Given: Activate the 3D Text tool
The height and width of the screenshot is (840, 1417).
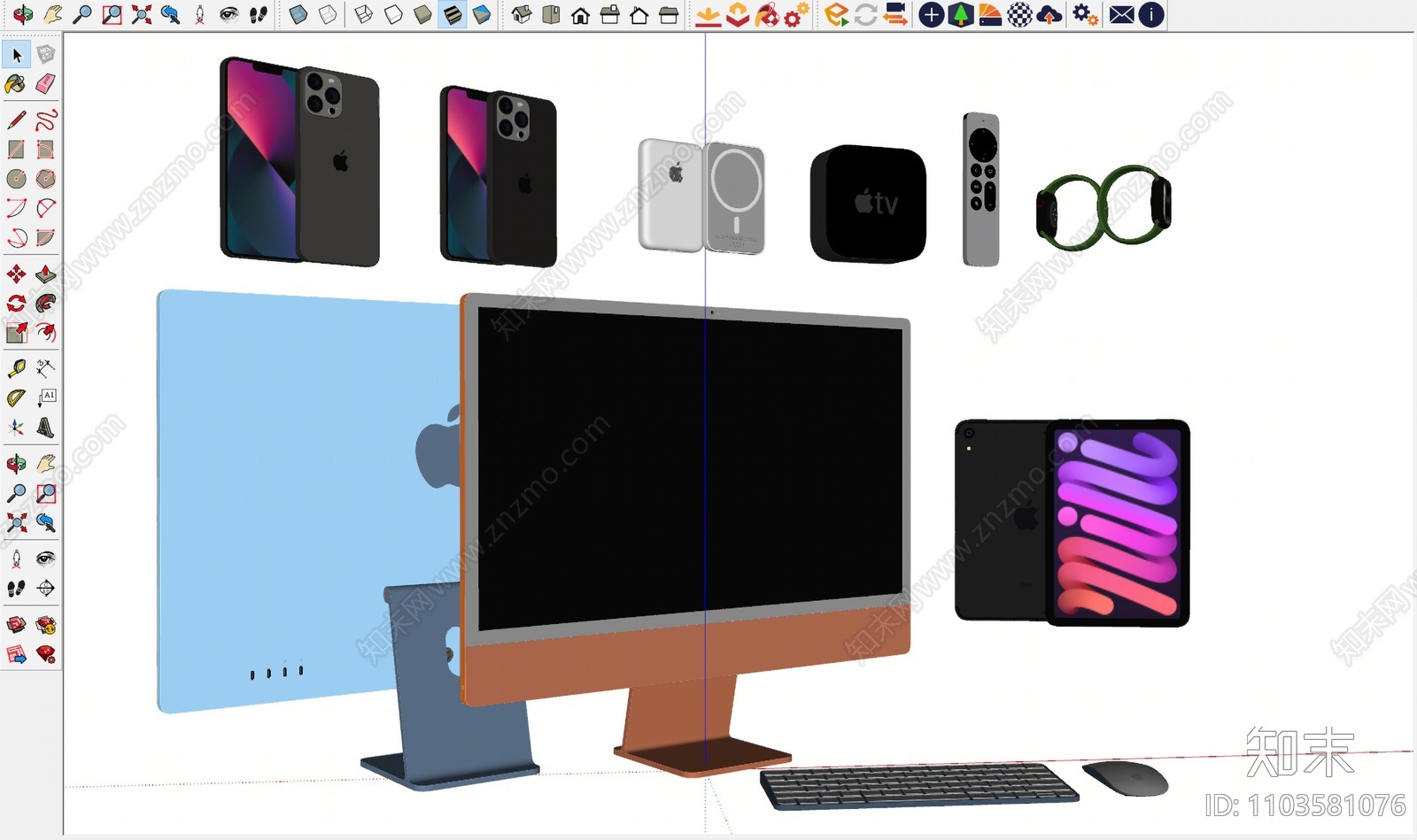Looking at the screenshot, I should (x=46, y=428).
